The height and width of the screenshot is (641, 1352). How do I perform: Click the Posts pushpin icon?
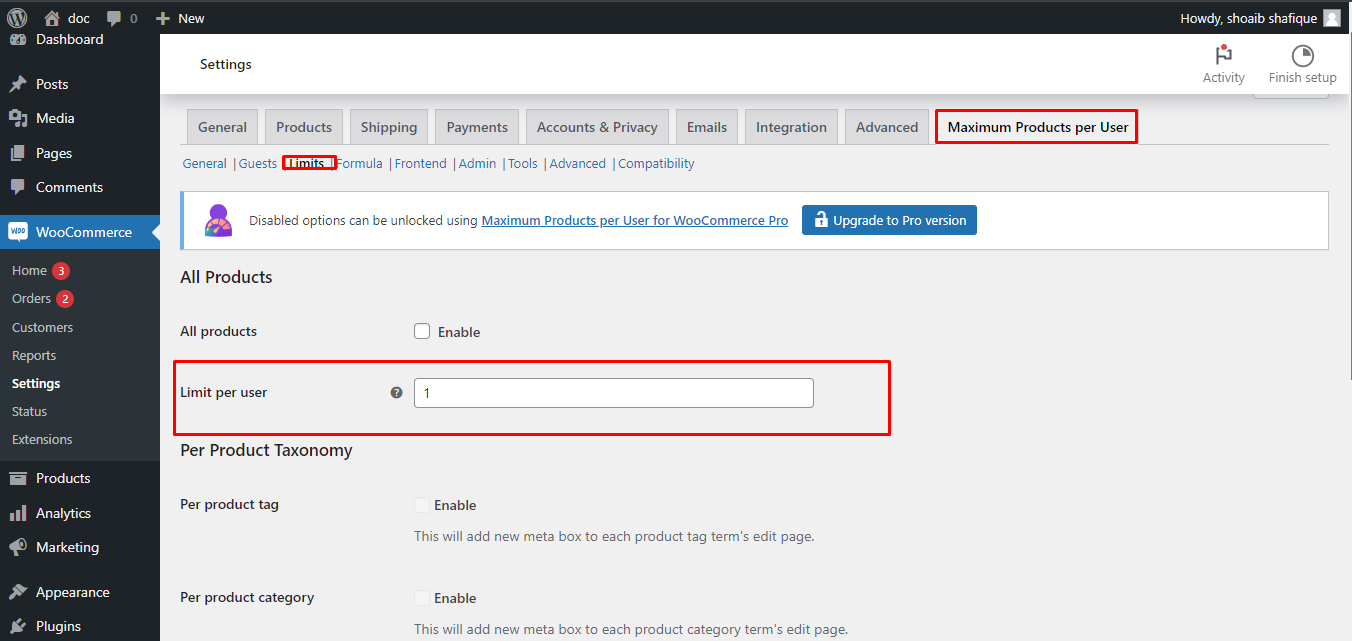coord(18,84)
